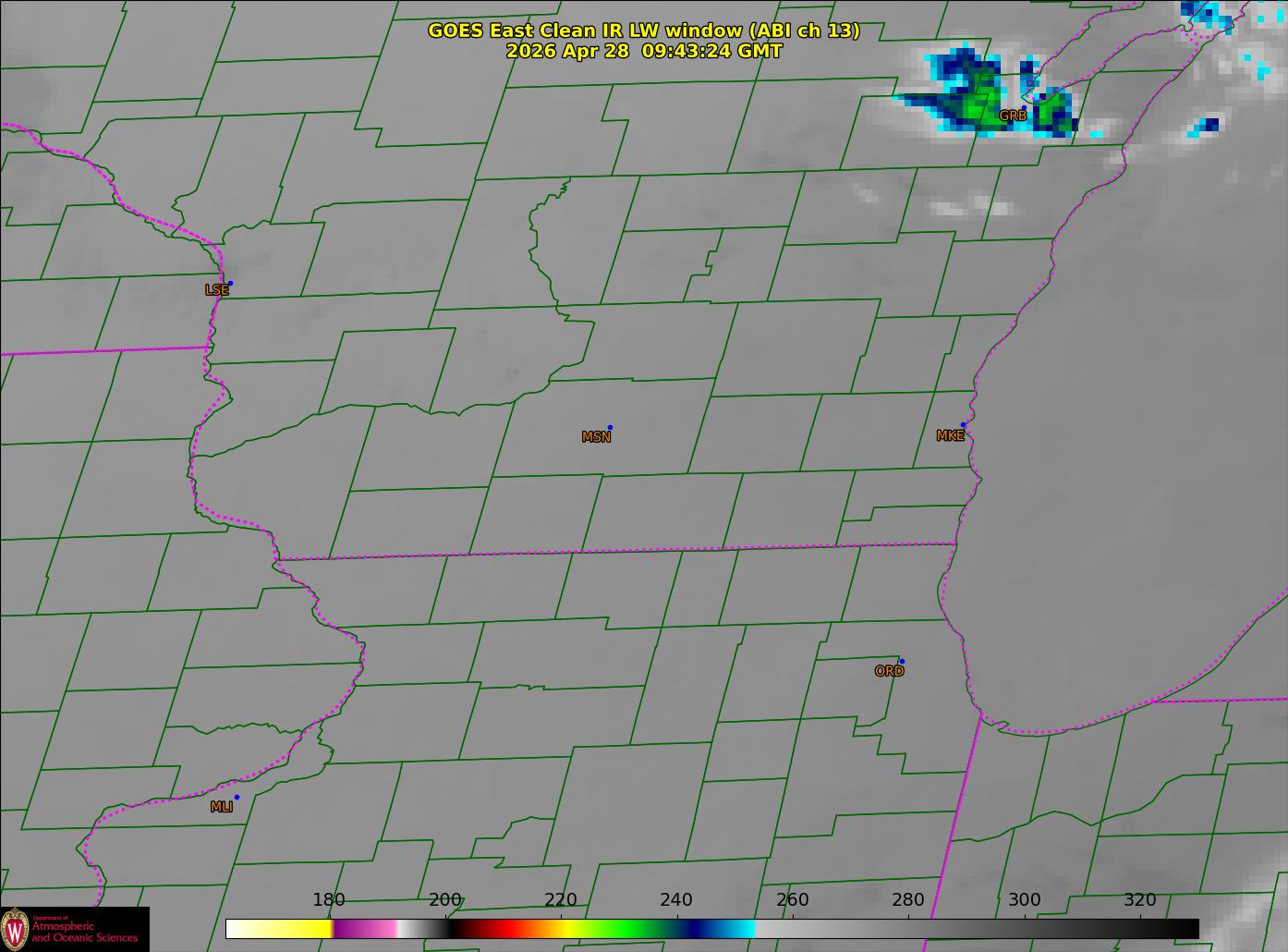Click the GRB station marker label

[x=1013, y=116]
